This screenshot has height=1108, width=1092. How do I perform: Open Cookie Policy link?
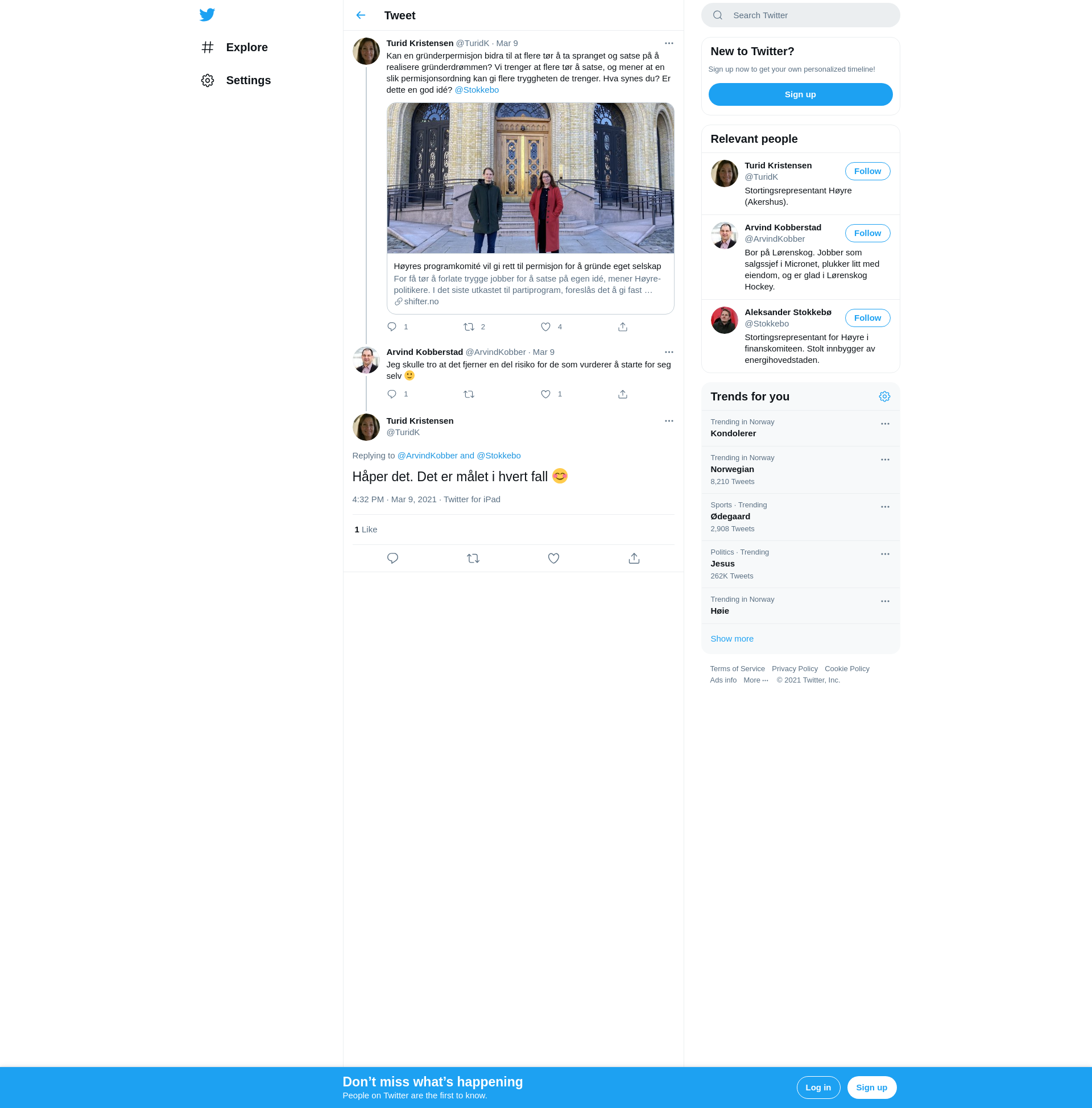click(846, 669)
